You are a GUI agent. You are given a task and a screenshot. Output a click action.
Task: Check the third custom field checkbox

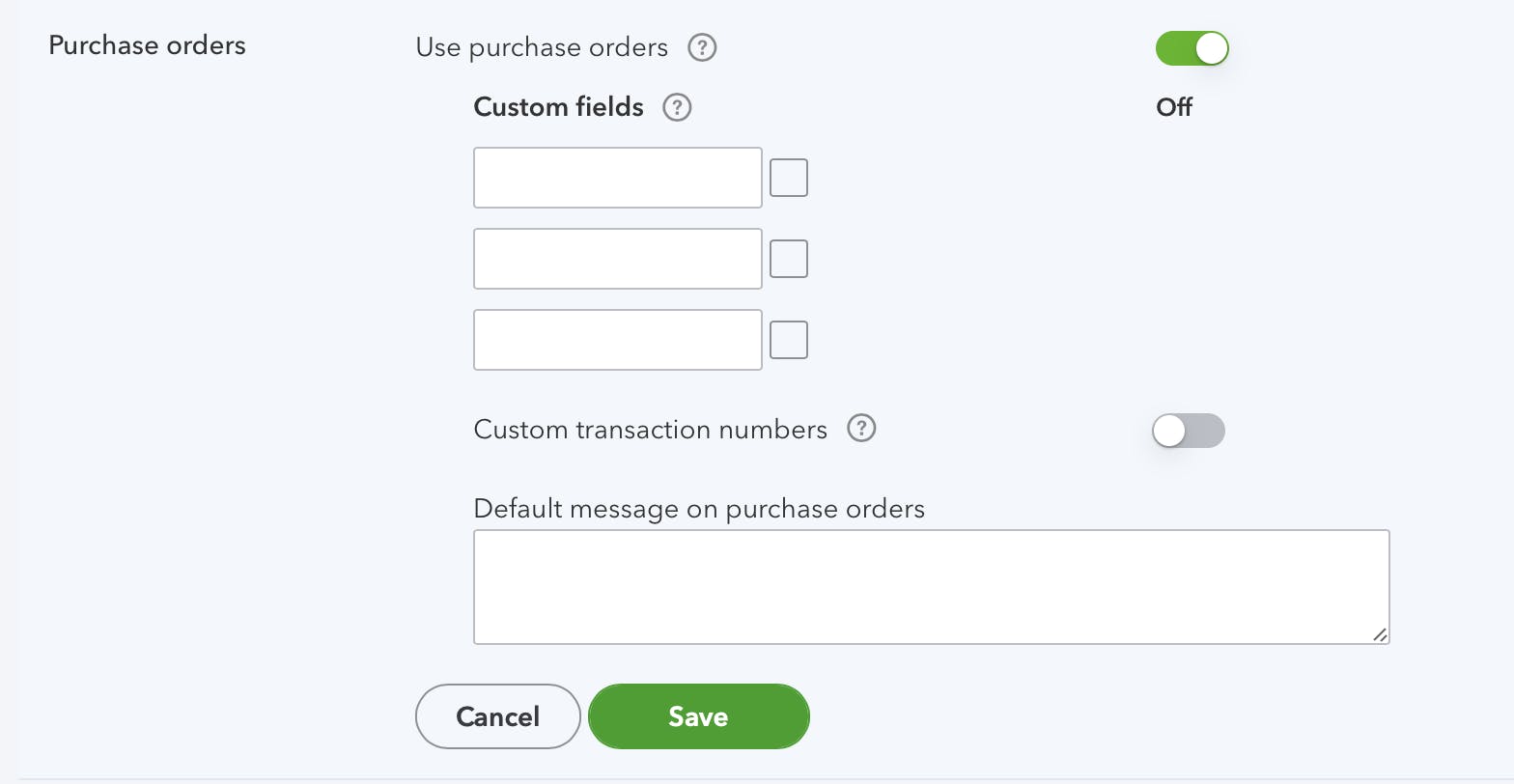pyautogui.click(x=788, y=339)
